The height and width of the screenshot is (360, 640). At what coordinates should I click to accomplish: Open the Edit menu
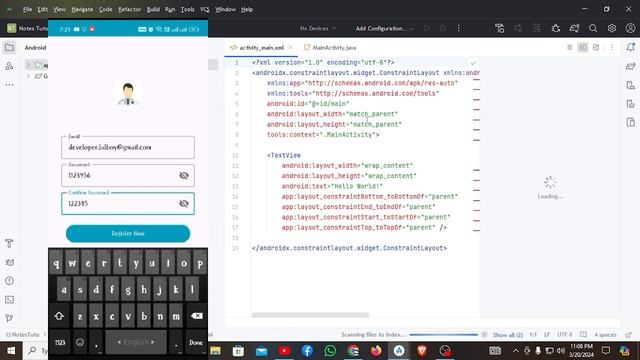pyautogui.click(x=42, y=9)
